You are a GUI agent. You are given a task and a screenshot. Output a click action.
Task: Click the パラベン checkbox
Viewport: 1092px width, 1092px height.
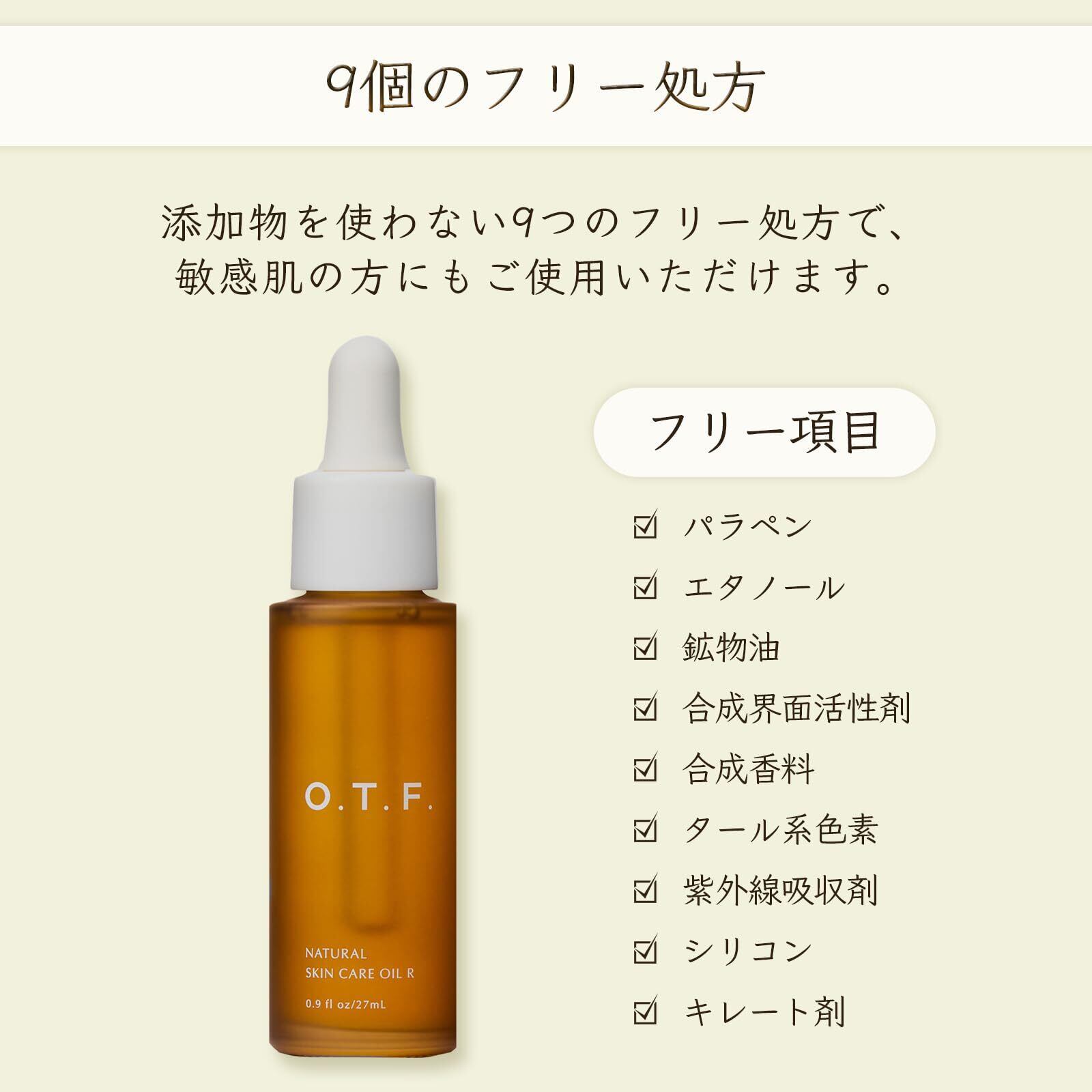click(x=646, y=525)
